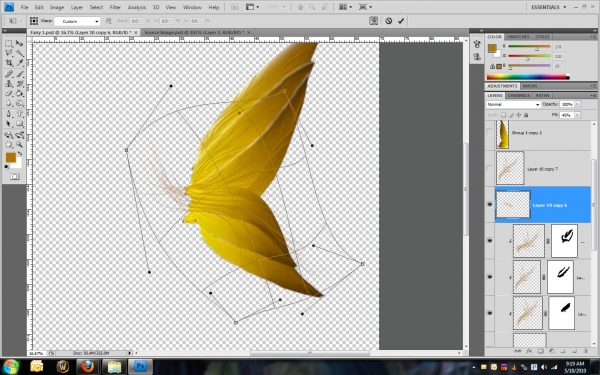Select the Path Selection tool
This screenshot has height=375, width=600.
coord(8,124)
